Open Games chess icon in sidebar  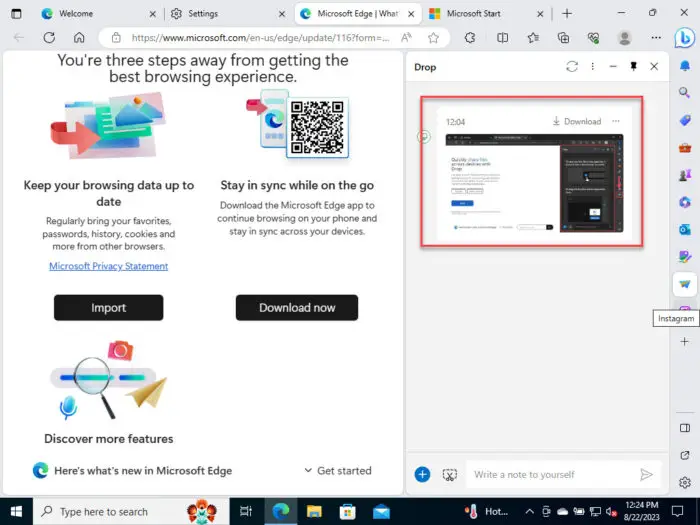coord(684,175)
